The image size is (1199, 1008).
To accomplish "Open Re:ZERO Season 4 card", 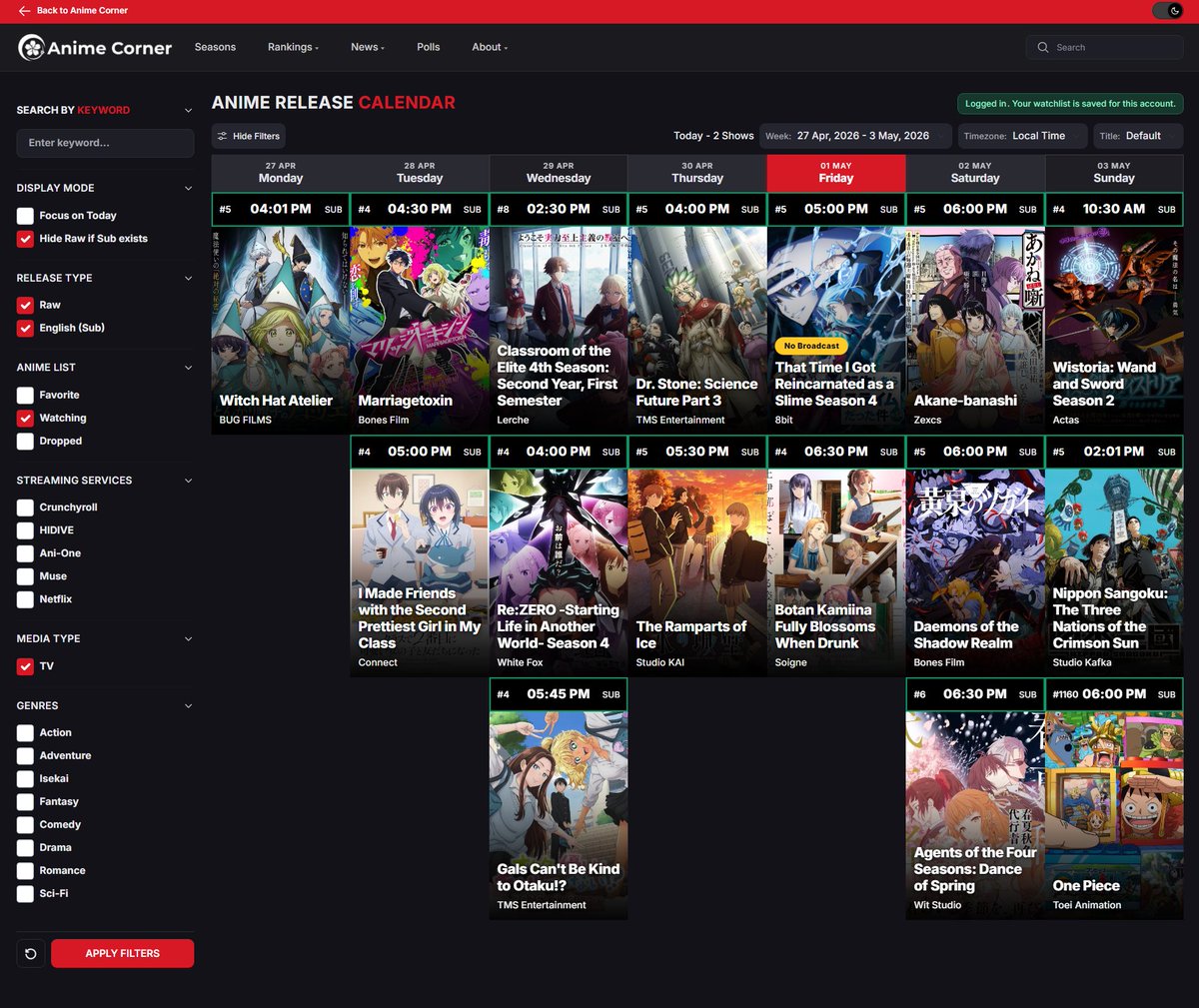I will coord(559,572).
